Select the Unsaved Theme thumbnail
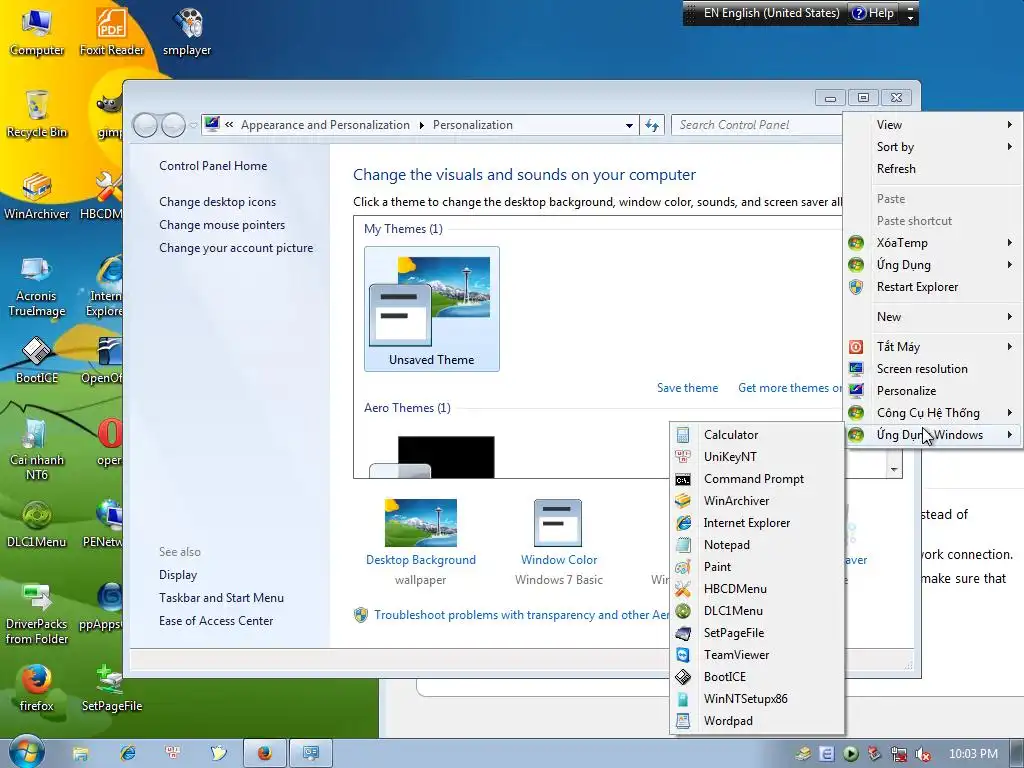This screenshot has height=768, width=1024. (432, 309)
